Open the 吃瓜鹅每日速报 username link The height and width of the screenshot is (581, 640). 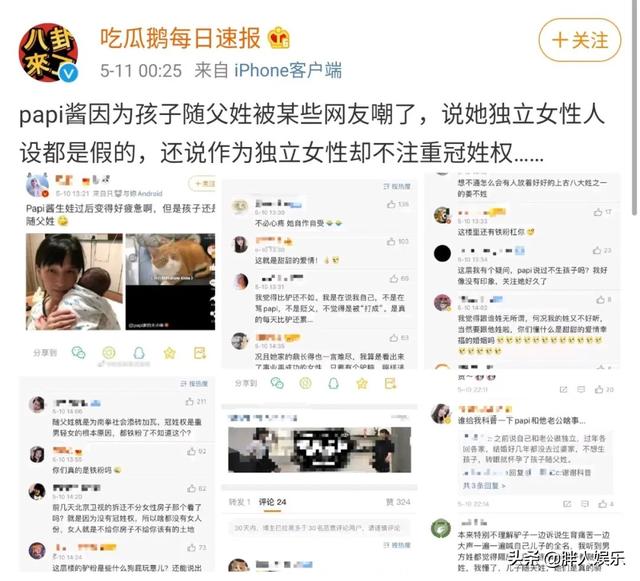point(180,38)
